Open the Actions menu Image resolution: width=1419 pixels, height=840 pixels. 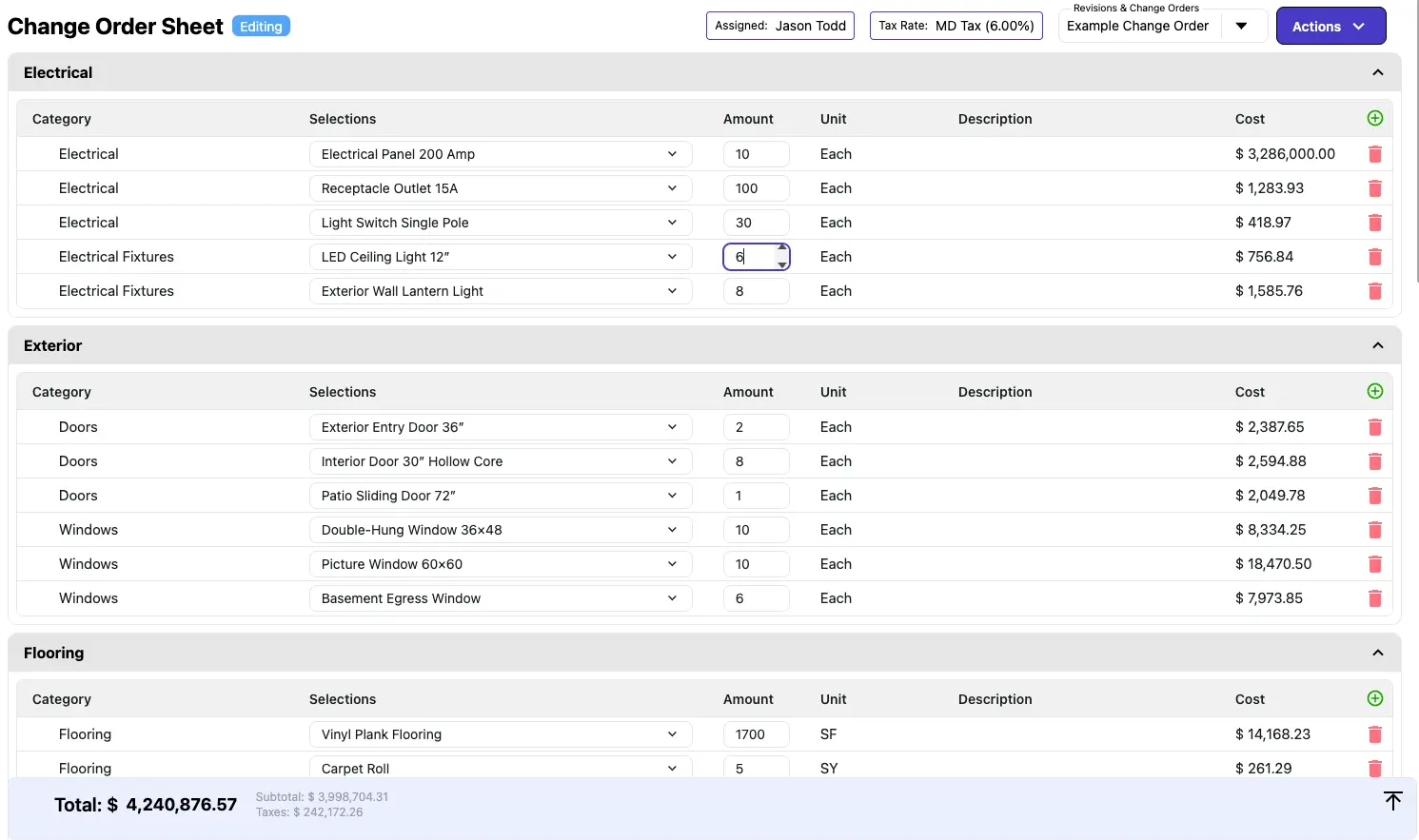tap(1330, 27)
